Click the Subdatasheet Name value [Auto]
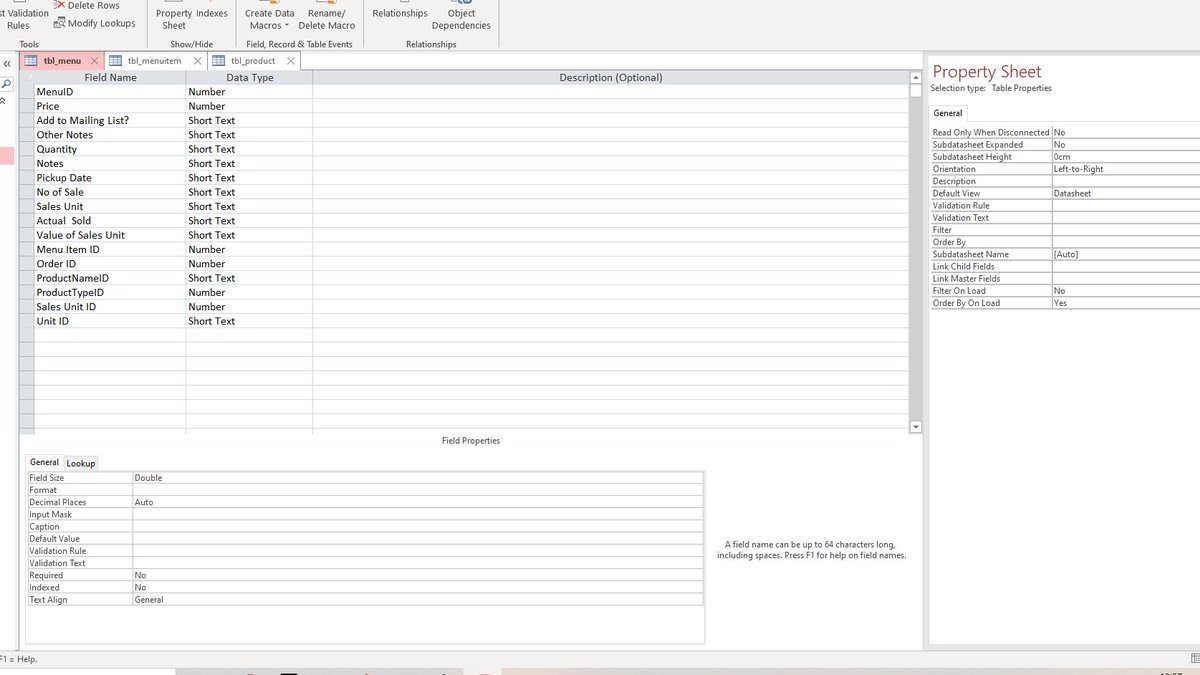This screenshot has height=675, width=1200. point(1125,254)
